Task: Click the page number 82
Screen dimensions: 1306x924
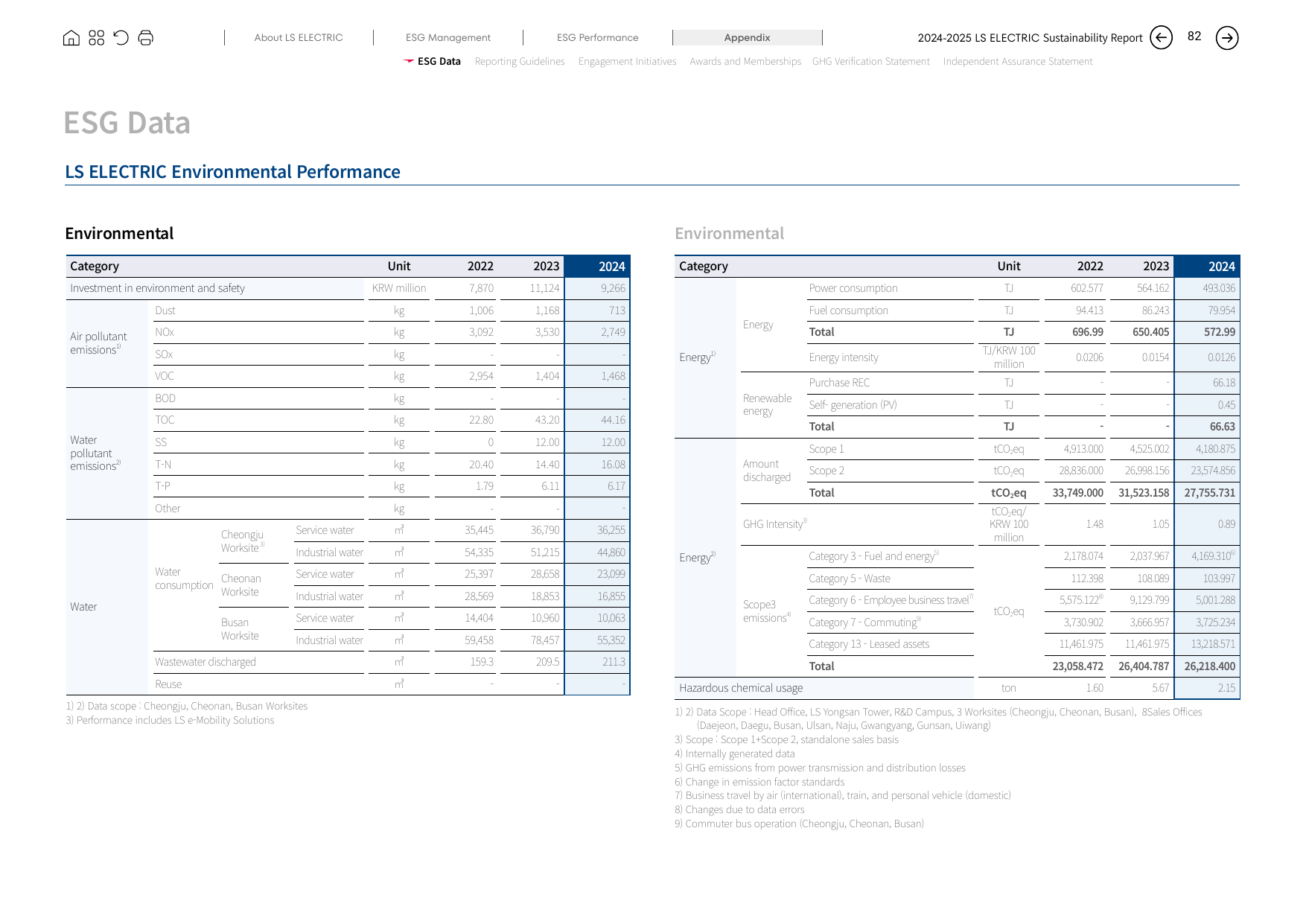Action: pos(1194,36)
